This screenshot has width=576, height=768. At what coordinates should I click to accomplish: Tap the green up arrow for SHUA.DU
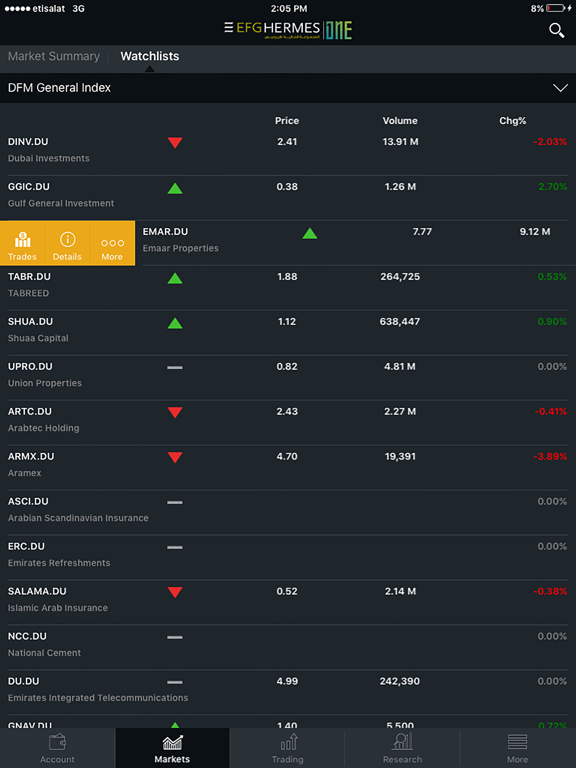pos(175,323)
